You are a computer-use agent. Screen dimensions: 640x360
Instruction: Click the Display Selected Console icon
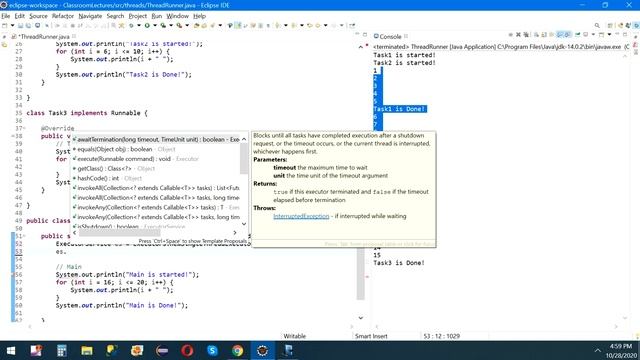click(x=585, y=35)
